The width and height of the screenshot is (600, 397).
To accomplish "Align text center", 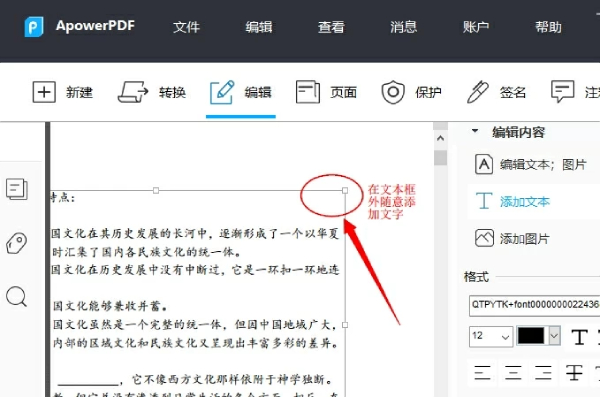I will tap(513, 372).
